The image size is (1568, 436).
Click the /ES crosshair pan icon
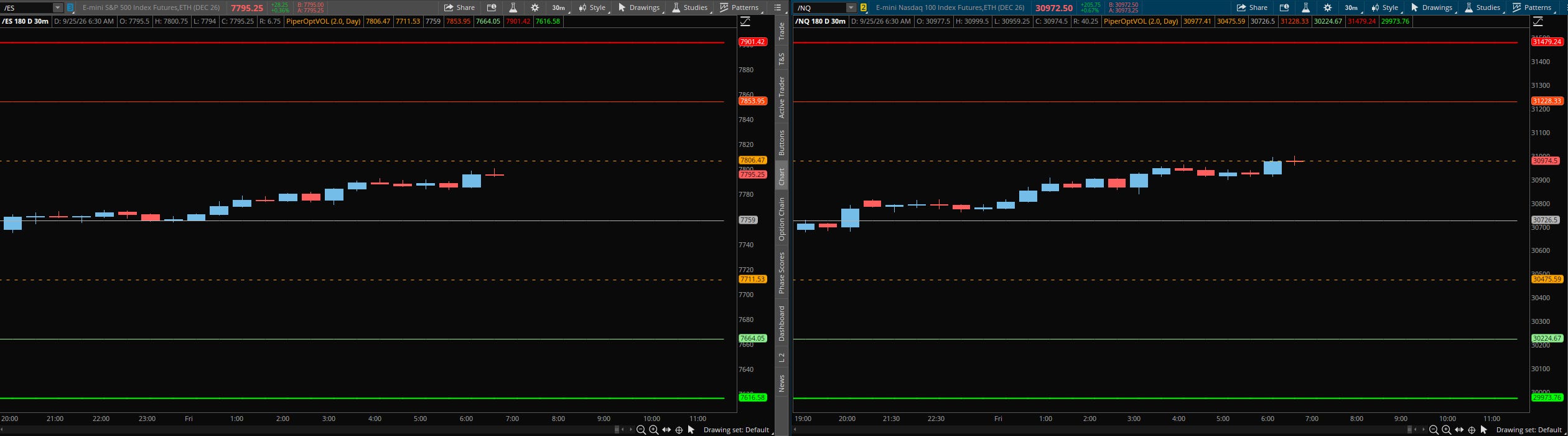679,430
